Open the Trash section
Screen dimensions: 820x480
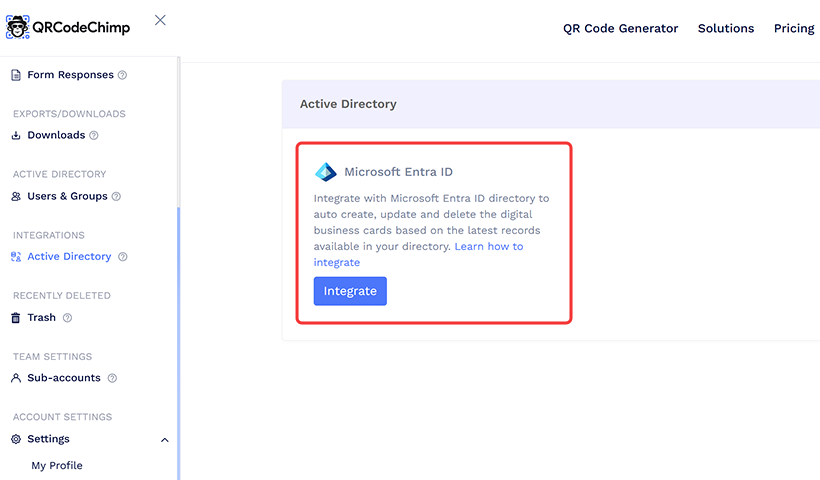pos(41,318)
